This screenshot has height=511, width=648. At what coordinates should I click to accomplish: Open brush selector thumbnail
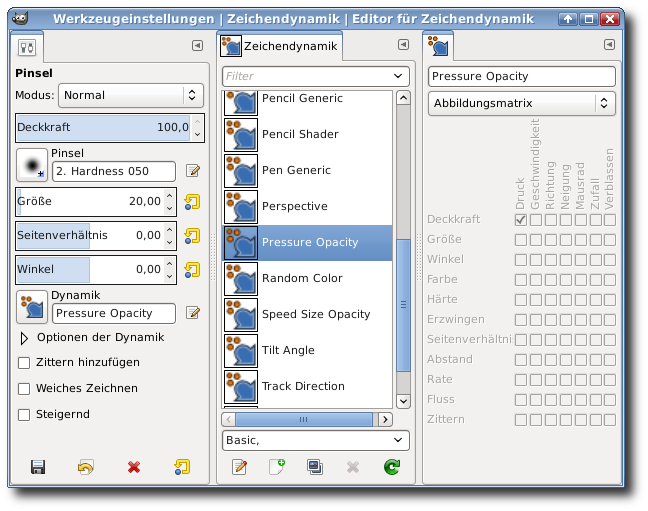[32, 165]
